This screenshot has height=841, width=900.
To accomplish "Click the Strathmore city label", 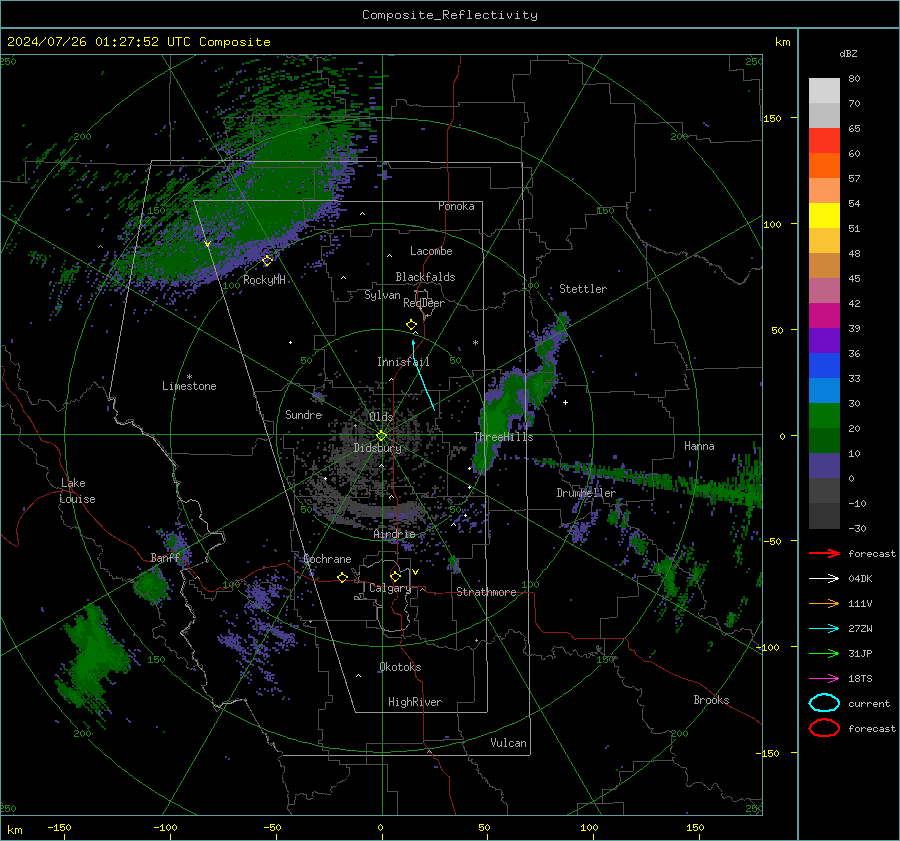I will (x=486, y=592).
